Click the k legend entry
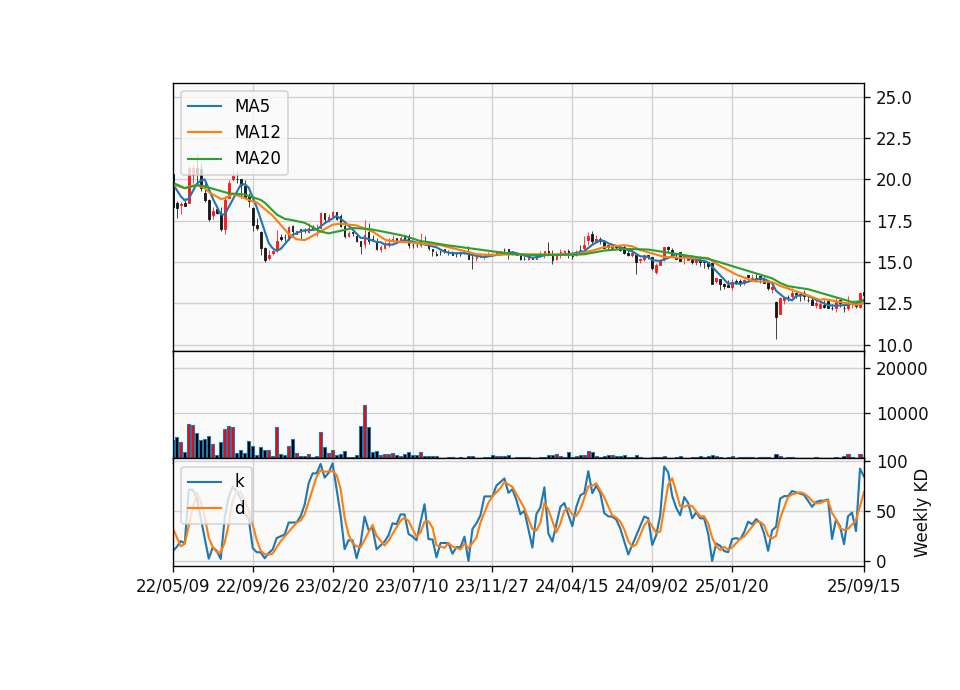Viewport: 960px width, 690px height. pyautogui.click(x=239, y=481)
